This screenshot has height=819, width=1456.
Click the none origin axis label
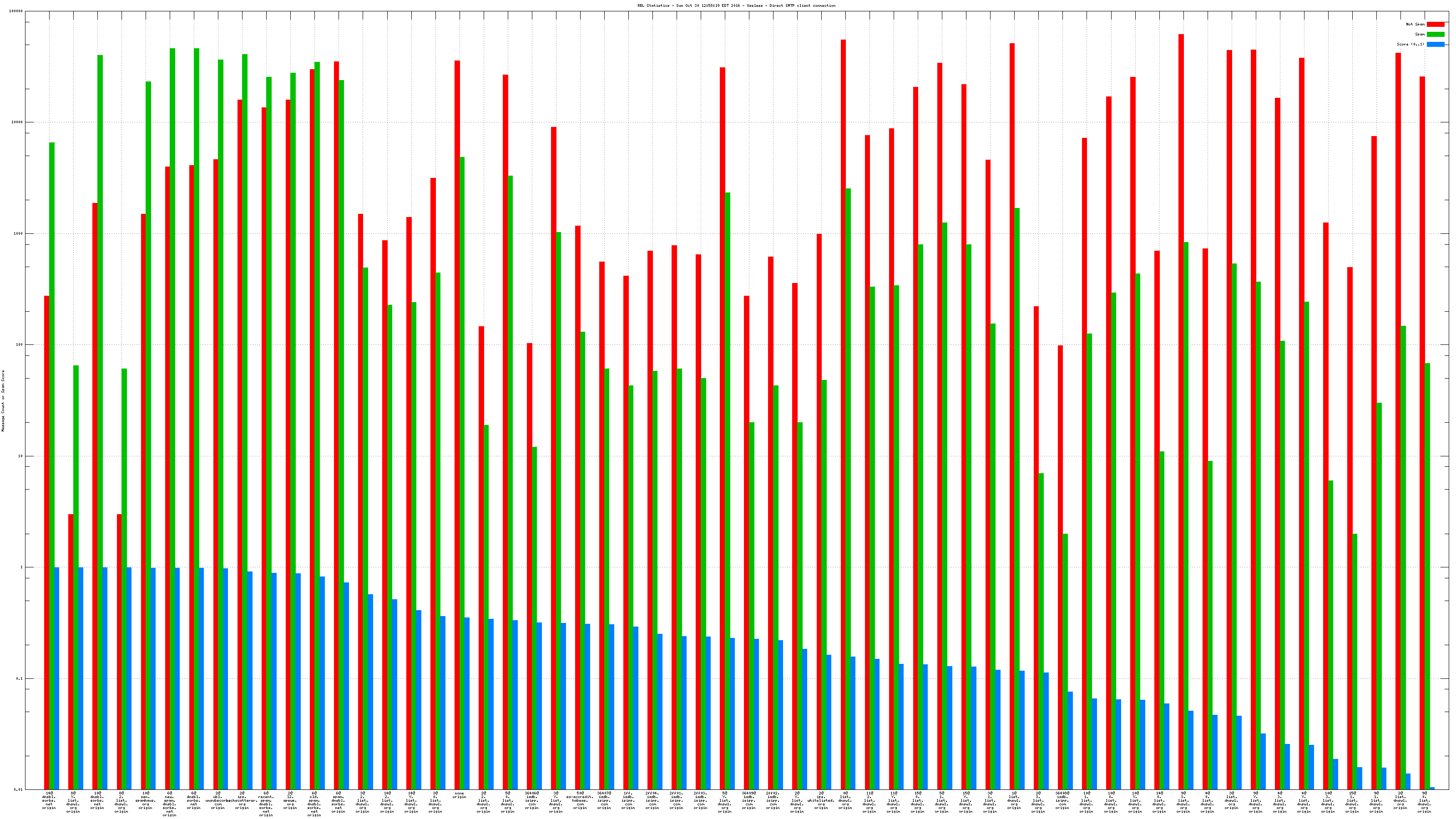459,795
